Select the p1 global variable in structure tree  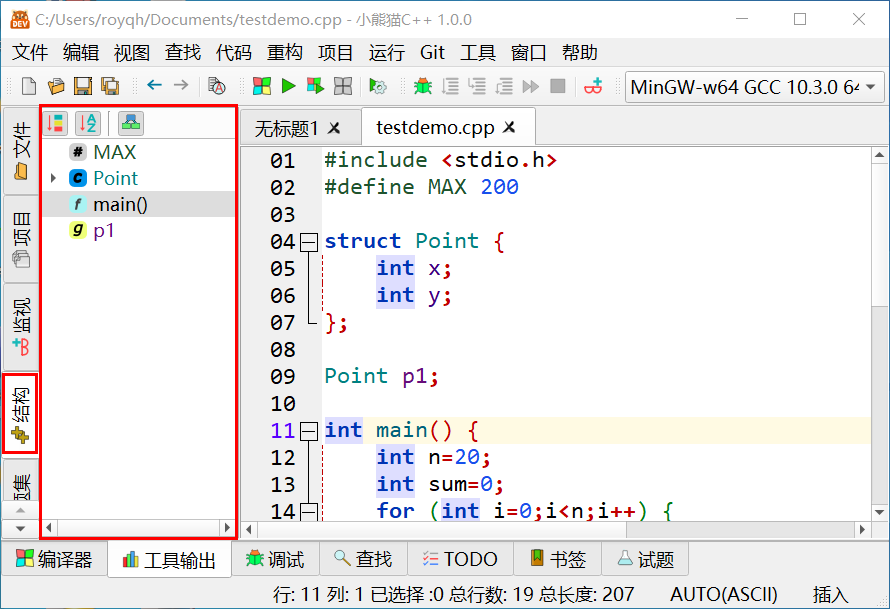pyautogui.click(x=104, y=230)
